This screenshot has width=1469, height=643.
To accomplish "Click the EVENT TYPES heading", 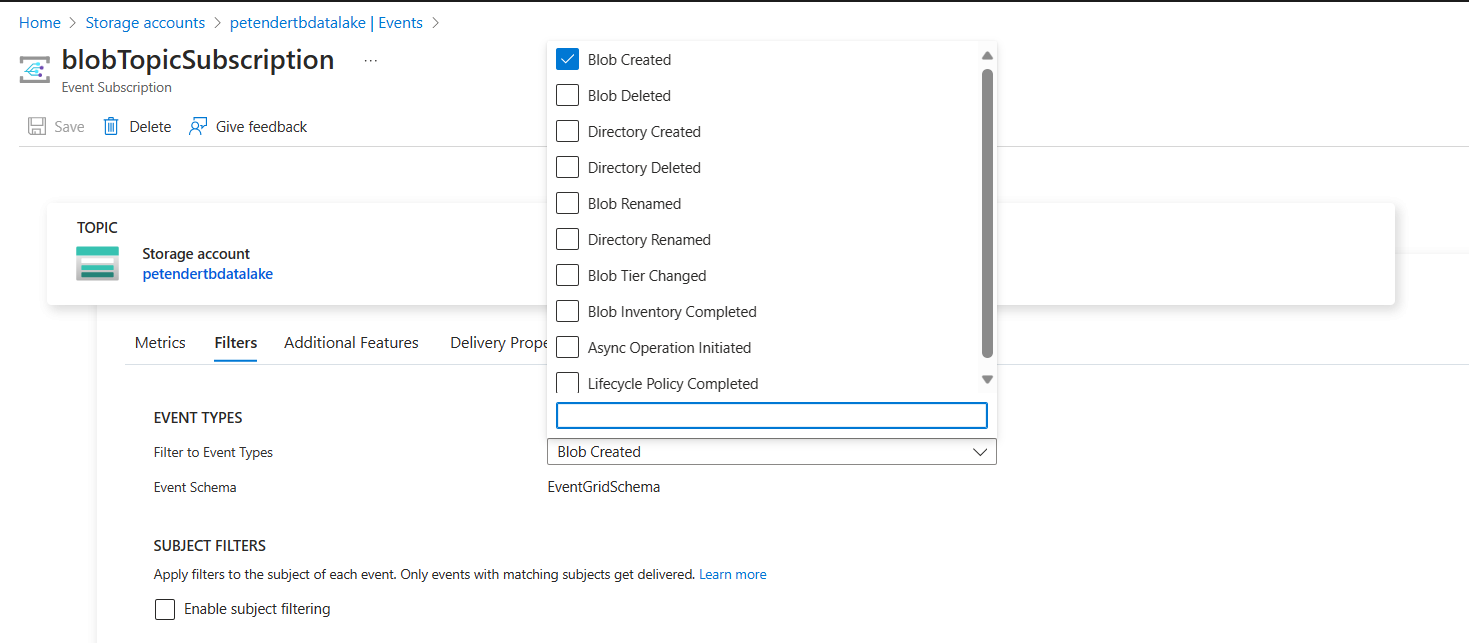I will (x=198, y=418).
